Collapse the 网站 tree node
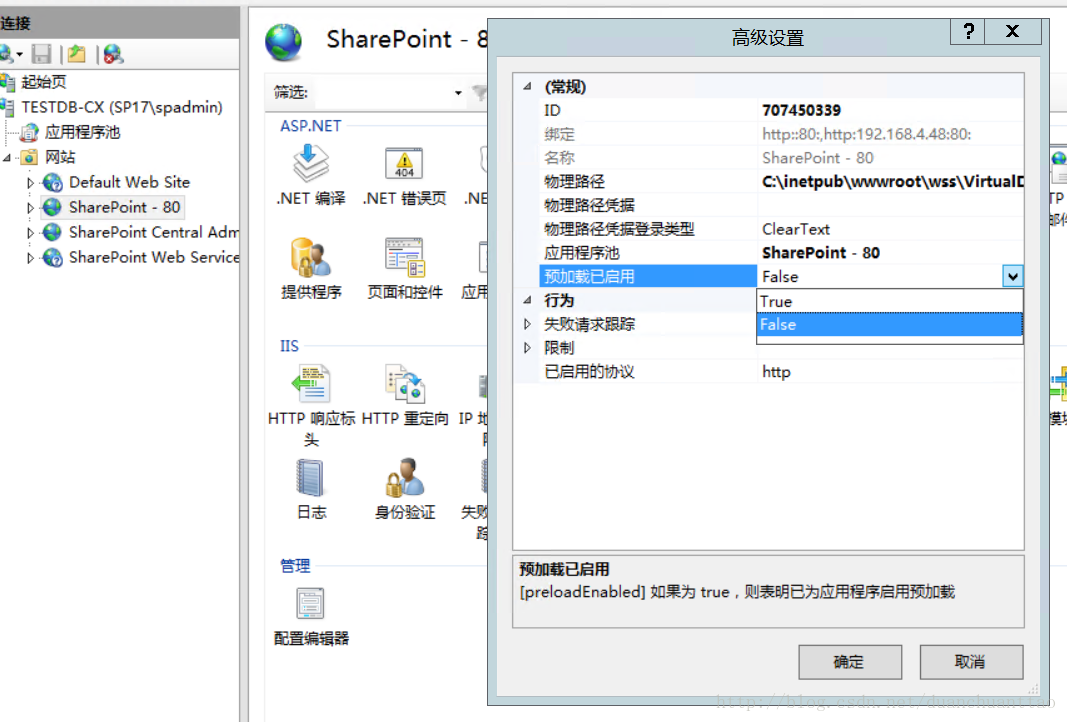Image resolution: width=1067 pixels, height=722 pixels. pyautogui.click(x=7, y=158)
